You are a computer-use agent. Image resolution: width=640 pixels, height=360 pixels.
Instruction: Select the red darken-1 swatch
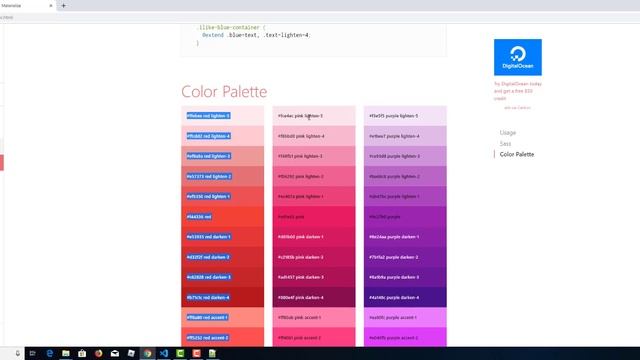click(222, 237)
